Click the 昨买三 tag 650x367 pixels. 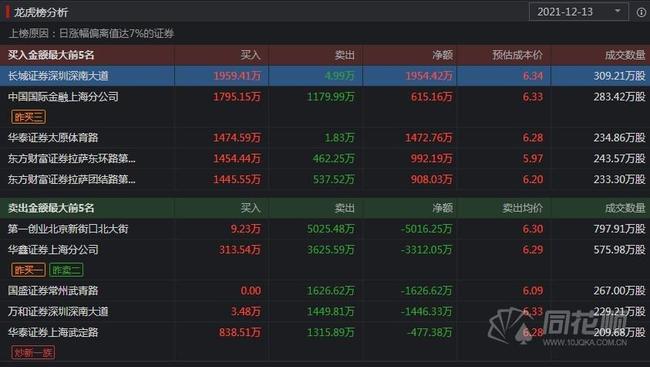(x=29, y=117)
